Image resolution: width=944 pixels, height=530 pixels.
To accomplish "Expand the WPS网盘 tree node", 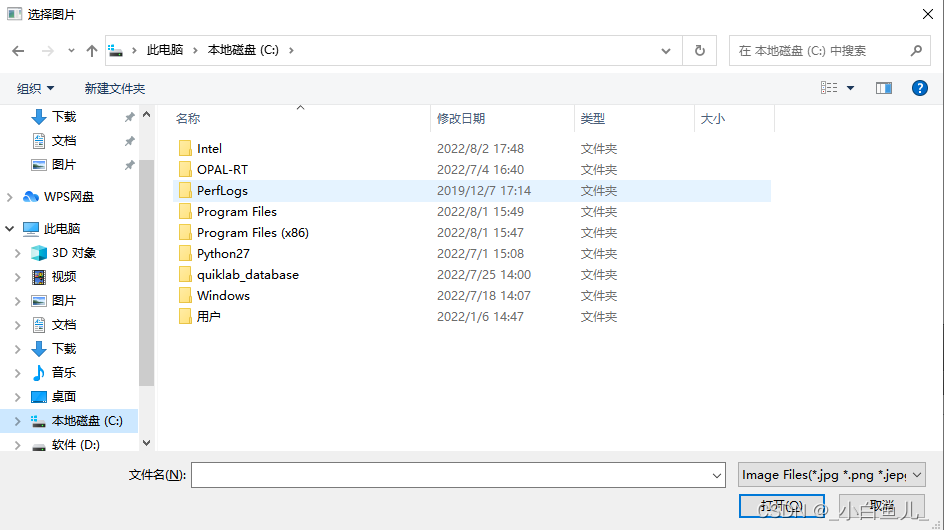I will [10, 197].
